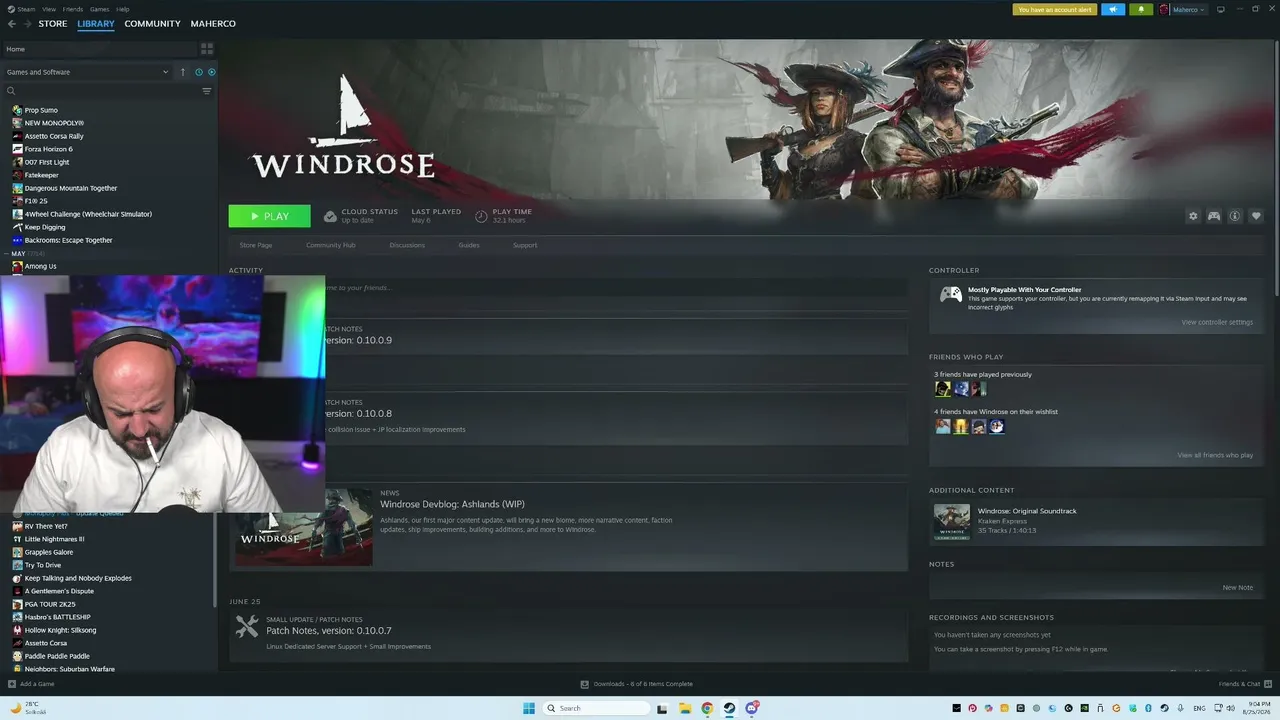
Task: Go to the COMMUNITY section
Action: click(x=153, y=24)
